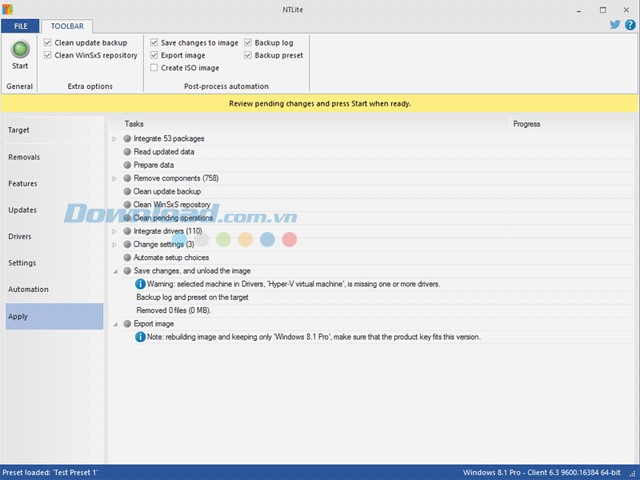
Task: Toggle the Backup log checkbox
Action: [x=248, y=43]
